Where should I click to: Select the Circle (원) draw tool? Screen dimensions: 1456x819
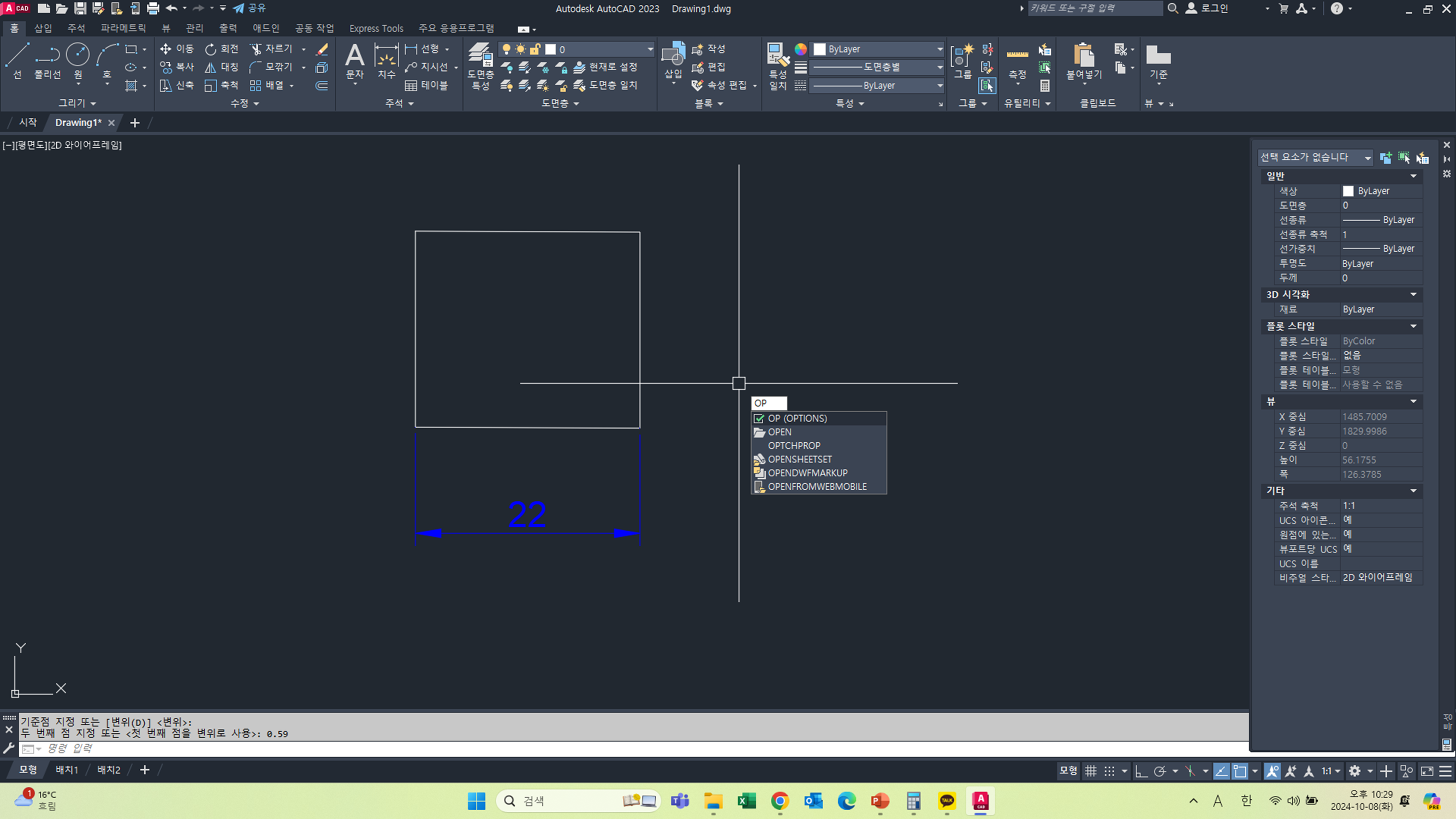pos(78,55)
